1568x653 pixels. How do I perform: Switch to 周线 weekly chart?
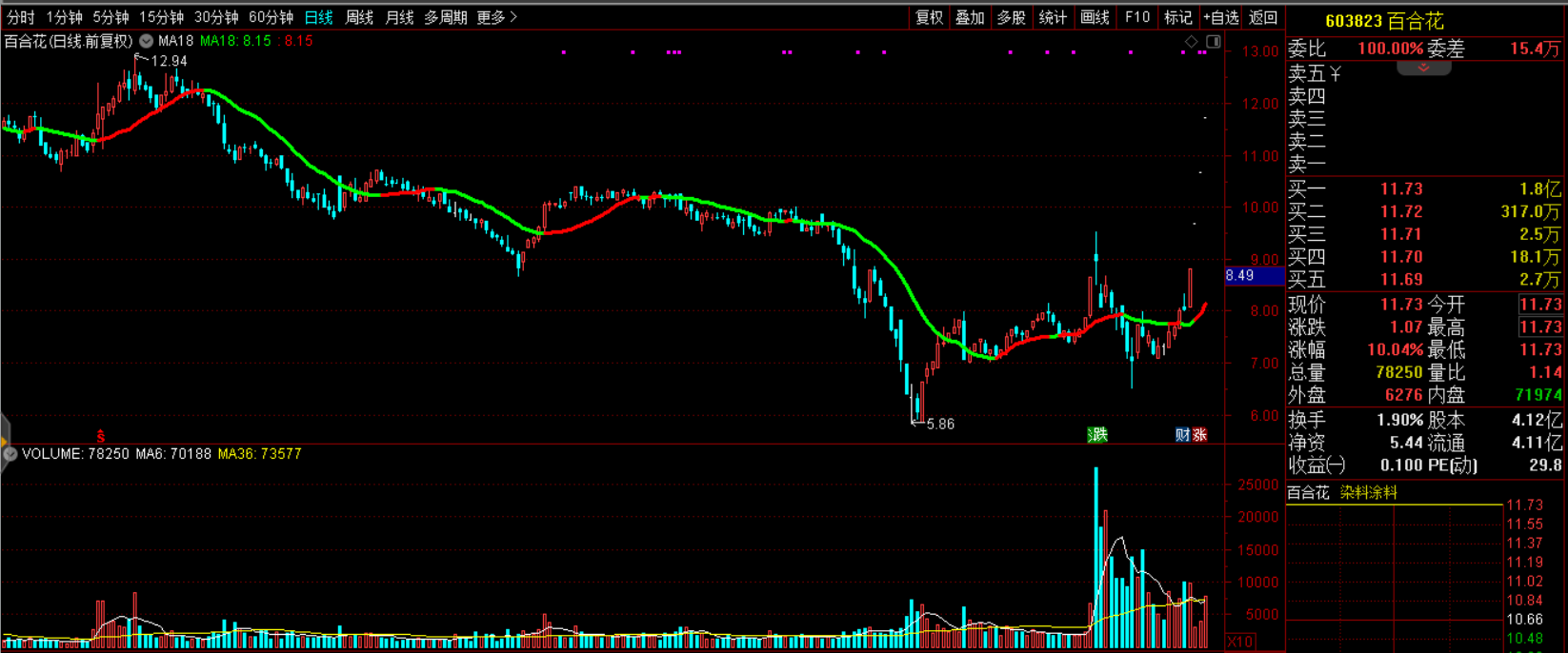(359, 17)
